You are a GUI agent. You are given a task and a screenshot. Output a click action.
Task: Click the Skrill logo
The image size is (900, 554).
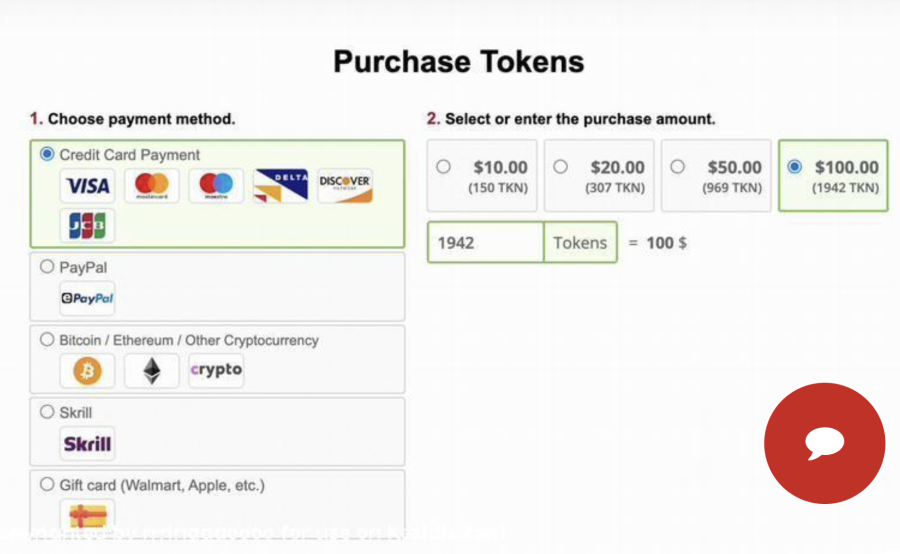point(88,443)
